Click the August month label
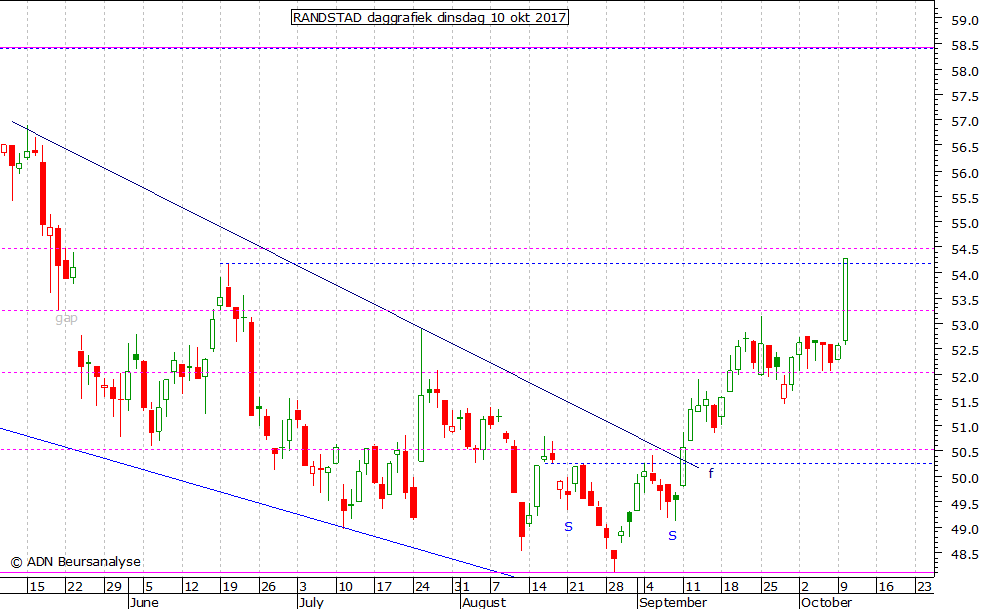 [x=483, y=602]
